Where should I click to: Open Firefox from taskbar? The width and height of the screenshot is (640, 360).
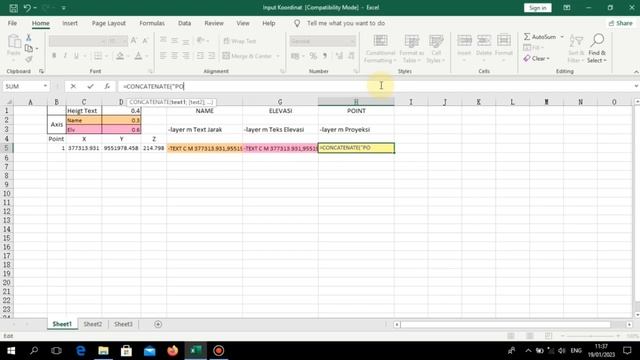click(173, 351)
